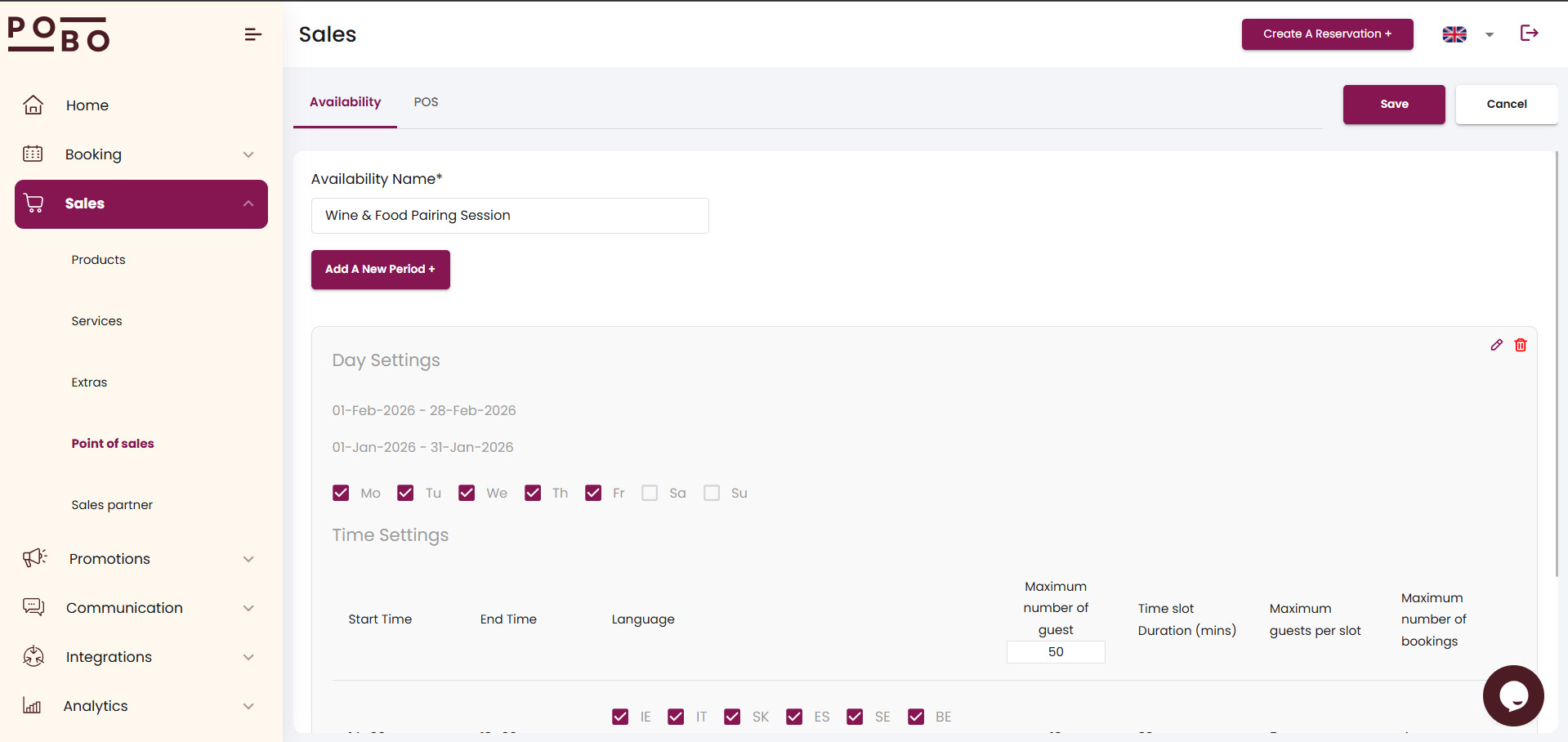Expand the Promotions section chevron

point(248,559)
